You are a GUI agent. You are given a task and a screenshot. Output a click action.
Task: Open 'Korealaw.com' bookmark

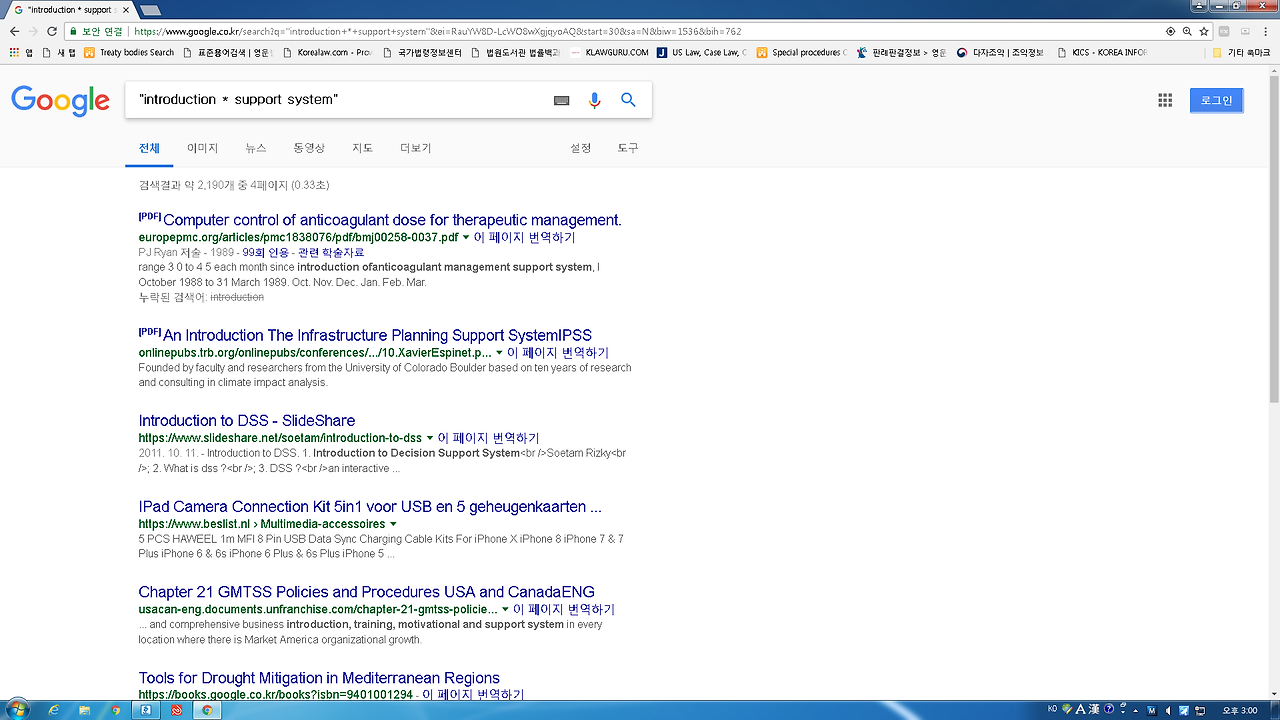[x=328, y=52]
